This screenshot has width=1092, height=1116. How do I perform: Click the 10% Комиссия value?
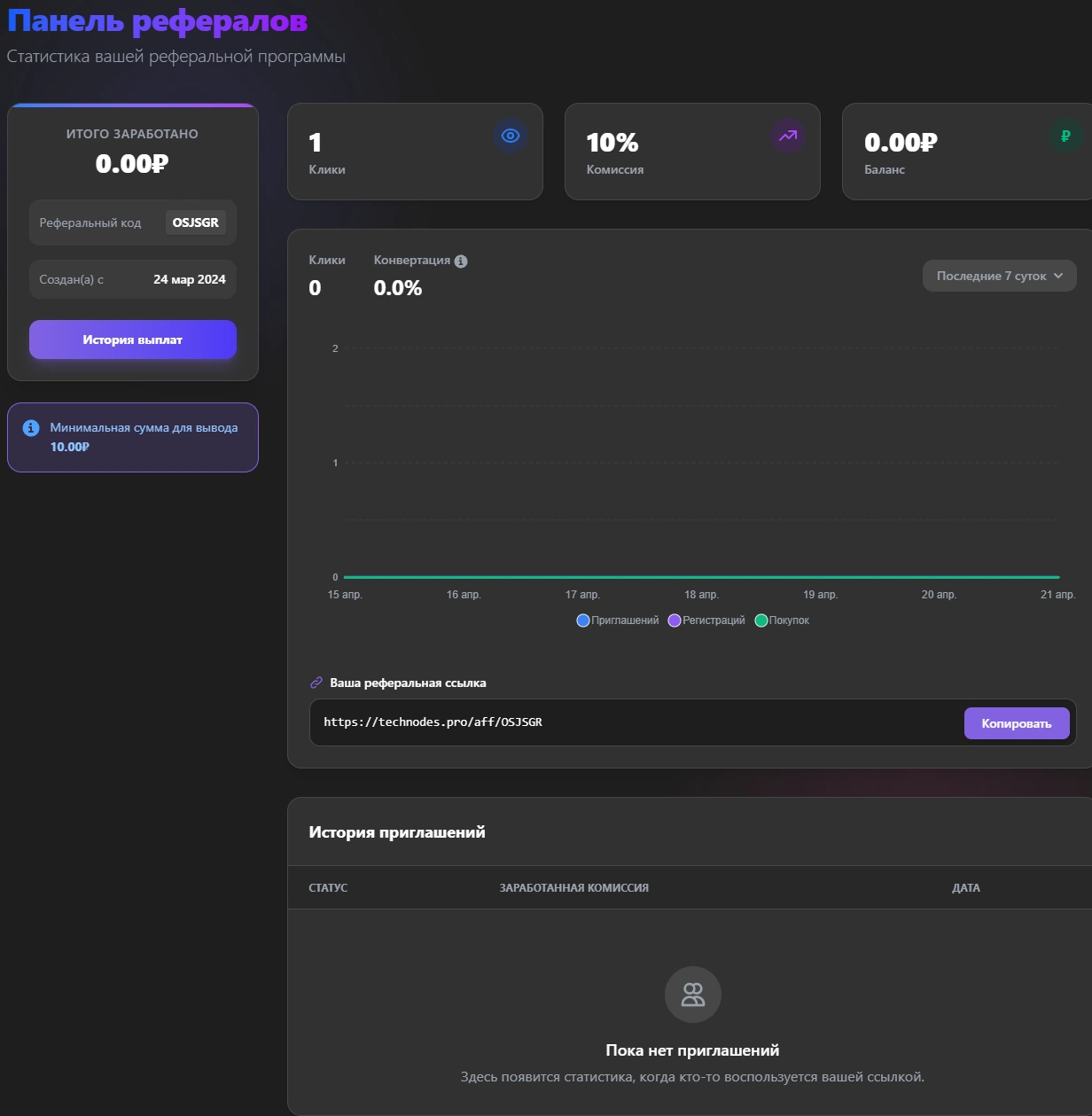point(612,143)
